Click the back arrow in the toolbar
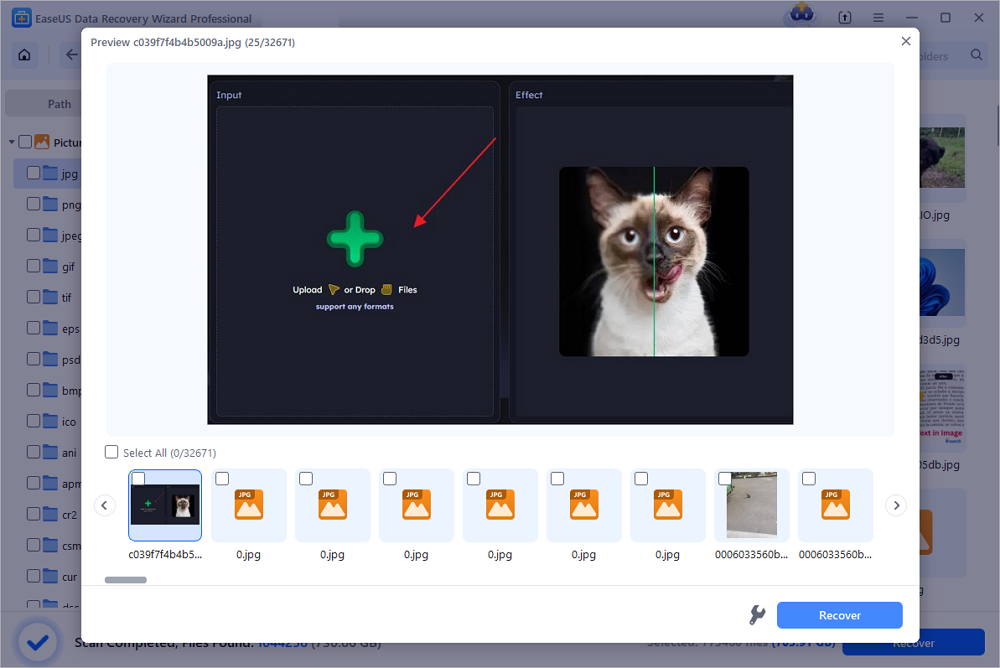 71,56
